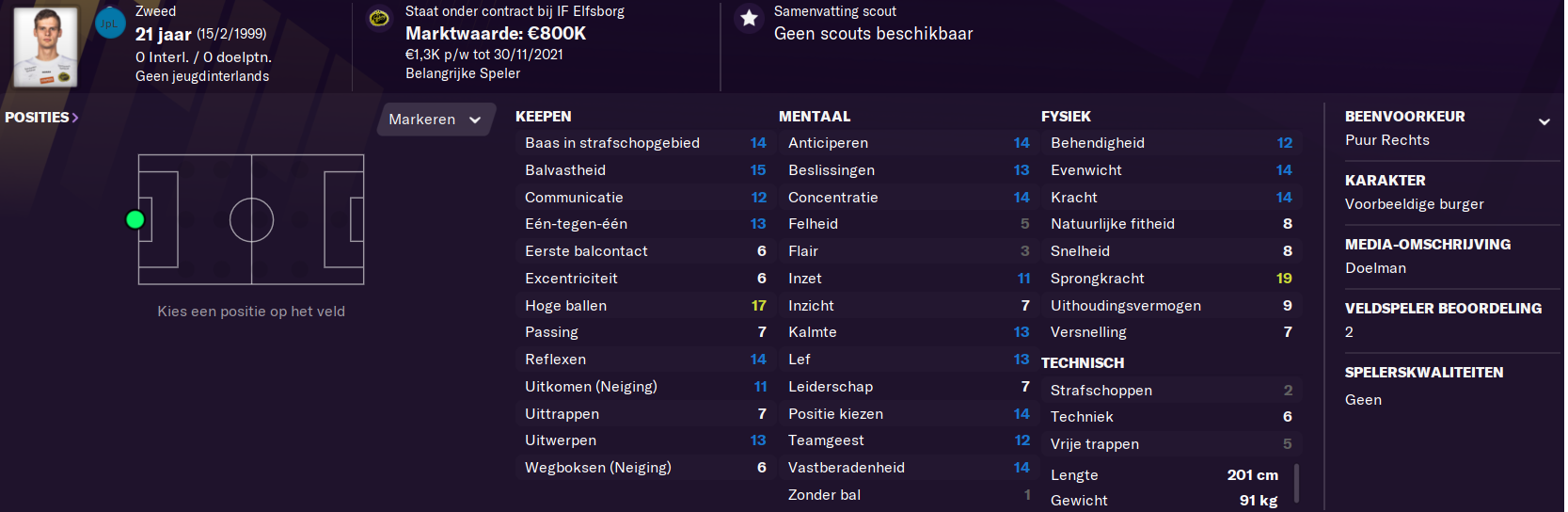This screenshot has width=1568, height=512.
Task: Click the player portrait photo
Action: (46, 47)
